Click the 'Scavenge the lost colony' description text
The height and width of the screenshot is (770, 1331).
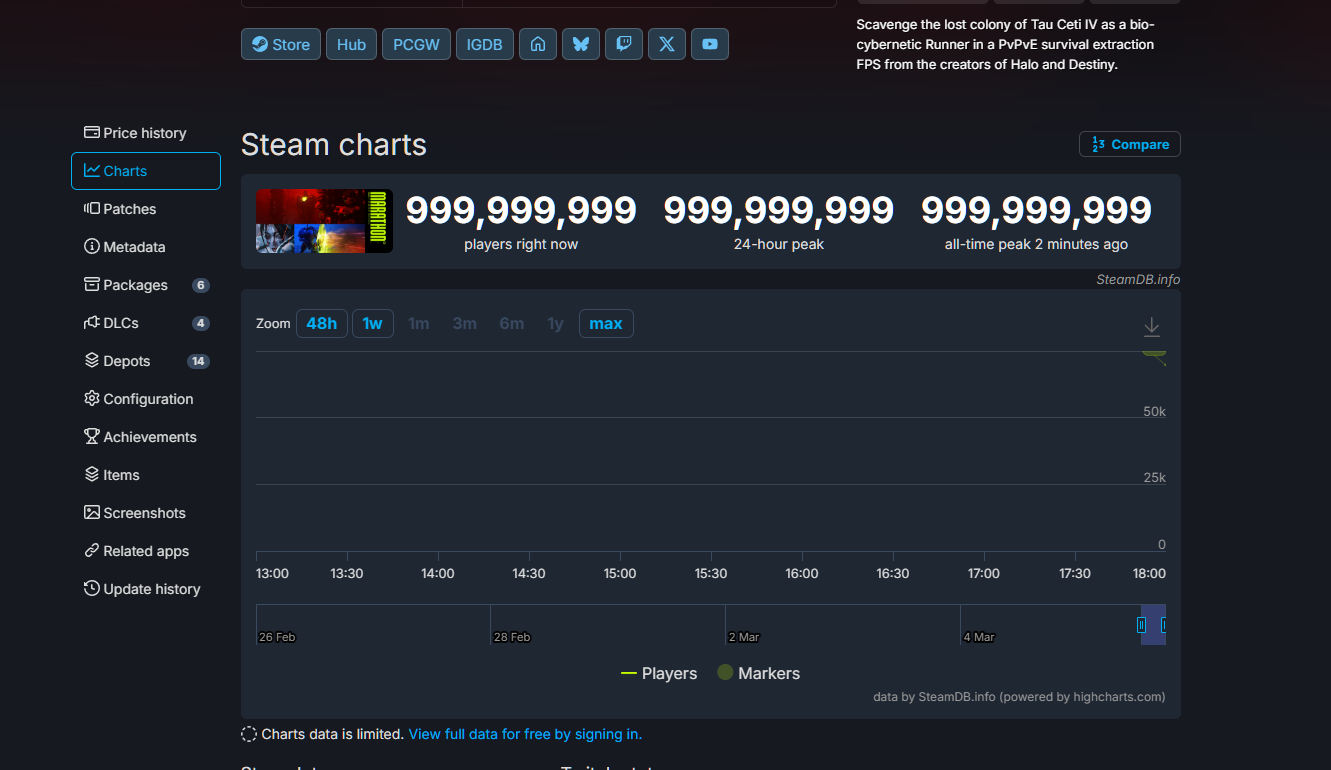coord(1005,44)
